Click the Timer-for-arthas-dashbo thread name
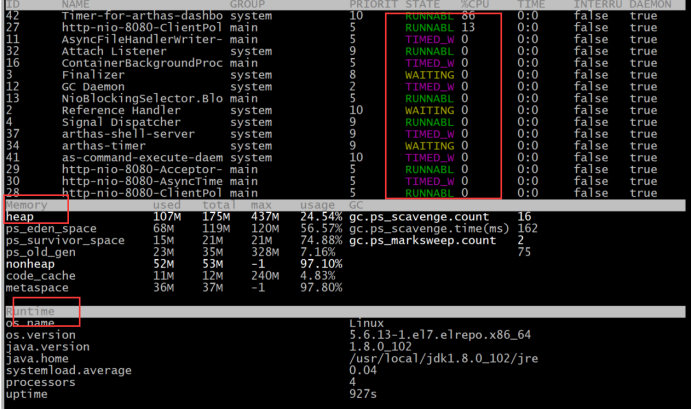Image resolution: width=692 pixels, height=410 pixels. (x=125, y=17)
